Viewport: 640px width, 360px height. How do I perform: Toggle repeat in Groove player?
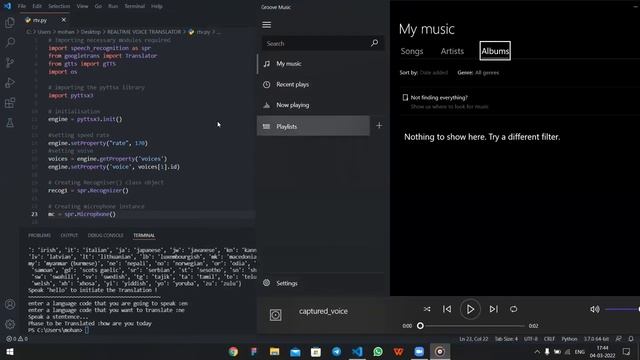[x=513, y=309]
